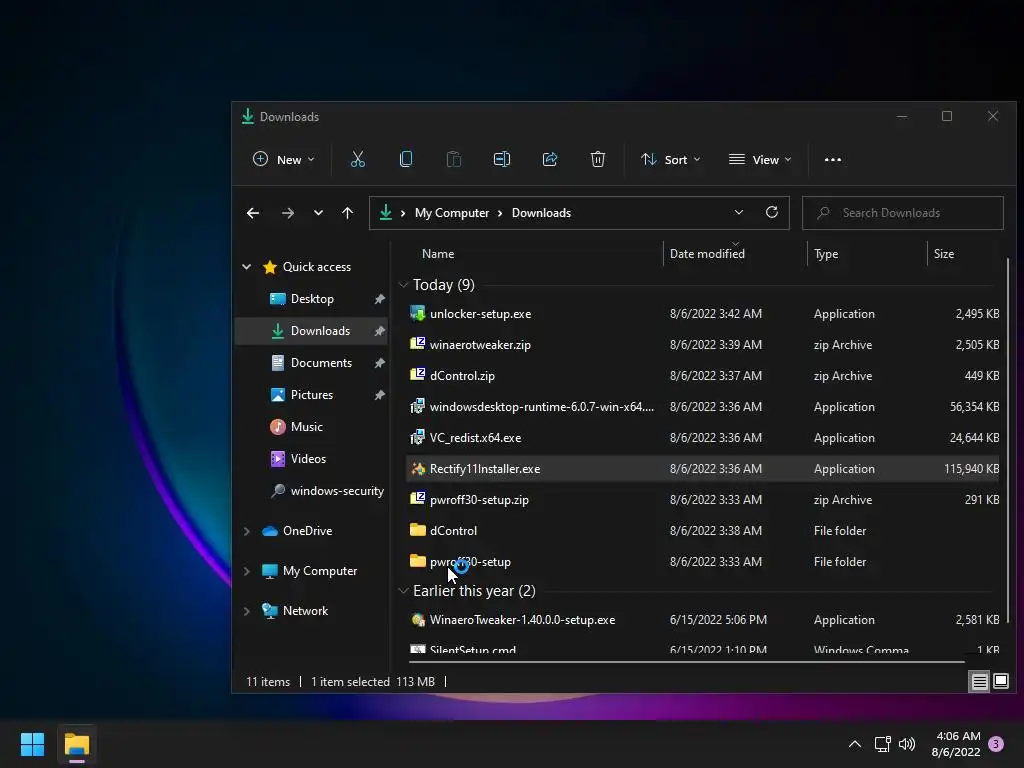Select WinaeroTweaker-1.40.0.0-setup.exe icon
This screenshot has height=768, width=1024.
pyautogui.click(x=417, y=620)
